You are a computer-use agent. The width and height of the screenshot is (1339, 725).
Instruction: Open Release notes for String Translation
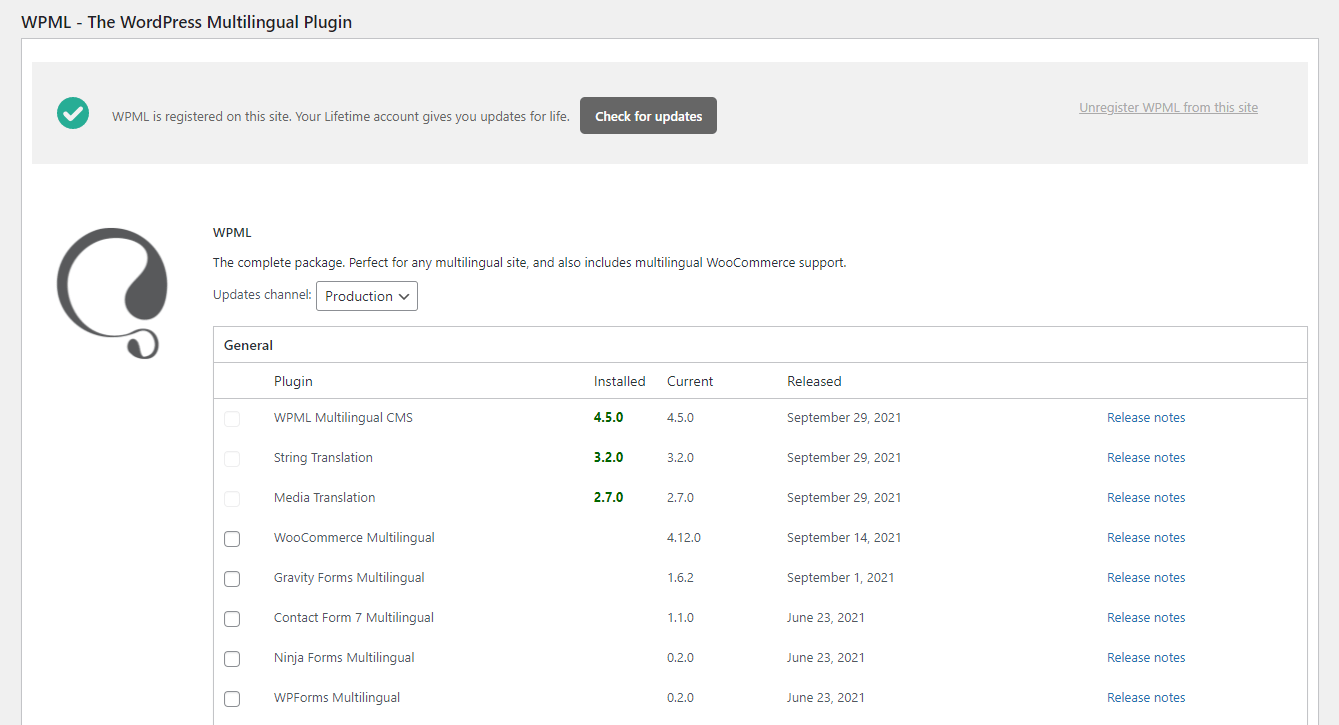pyautogui.click(x=1146, y=458)
